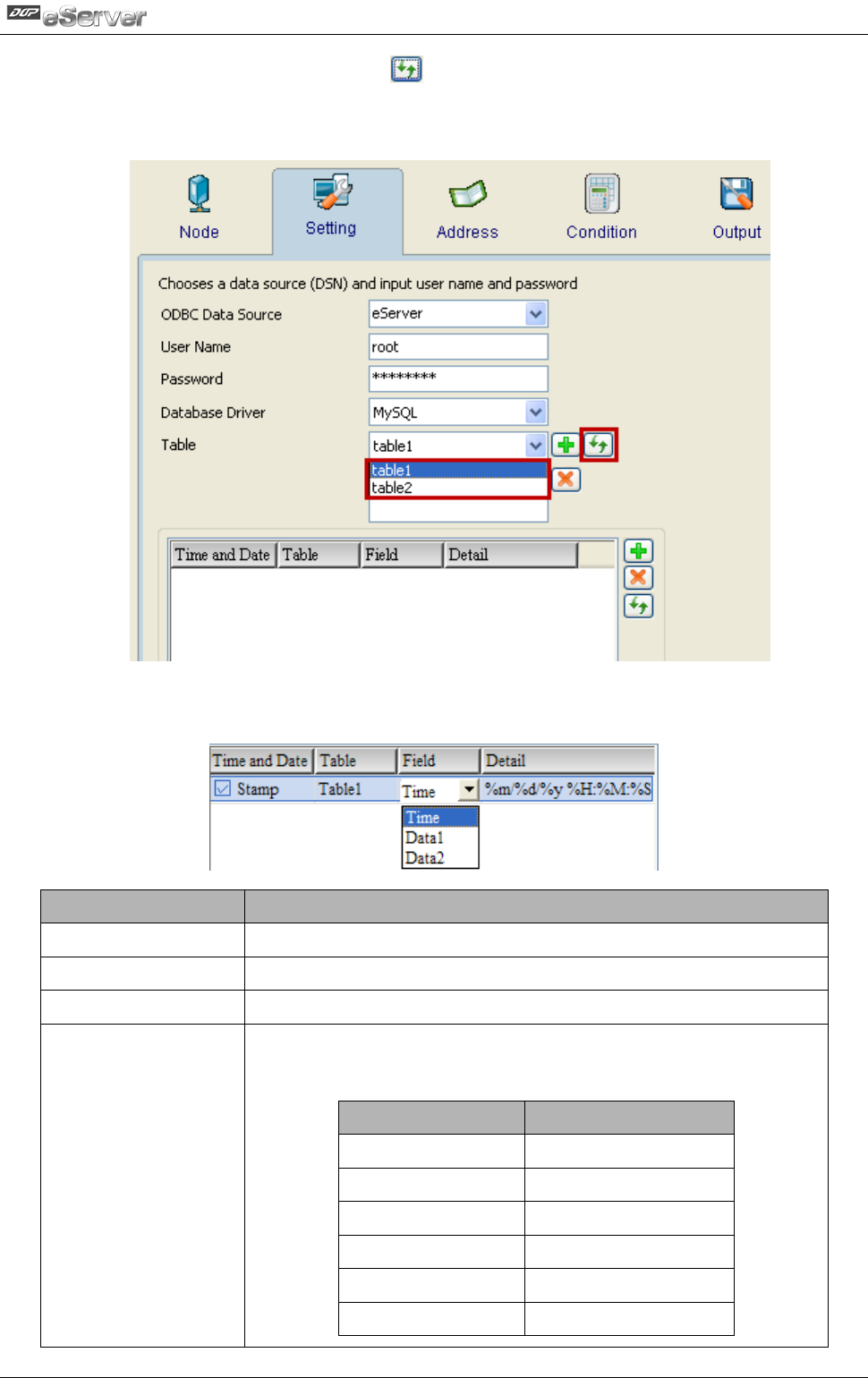Screen dimensions: 868x1378
Task: Click the Database Driver label
Action: coord(213,413)
